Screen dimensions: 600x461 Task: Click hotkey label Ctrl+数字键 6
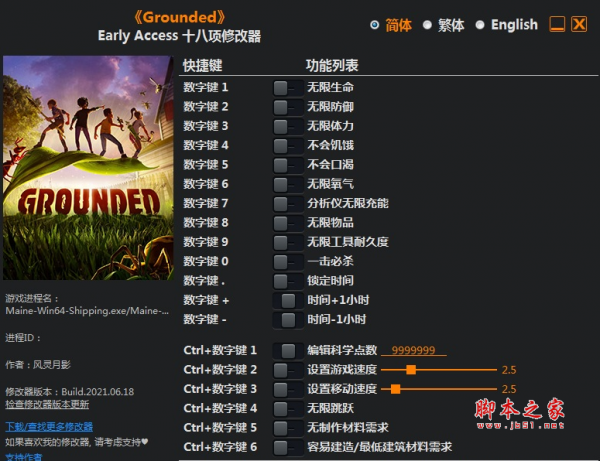pyautogui.click(x=220, y=447)
